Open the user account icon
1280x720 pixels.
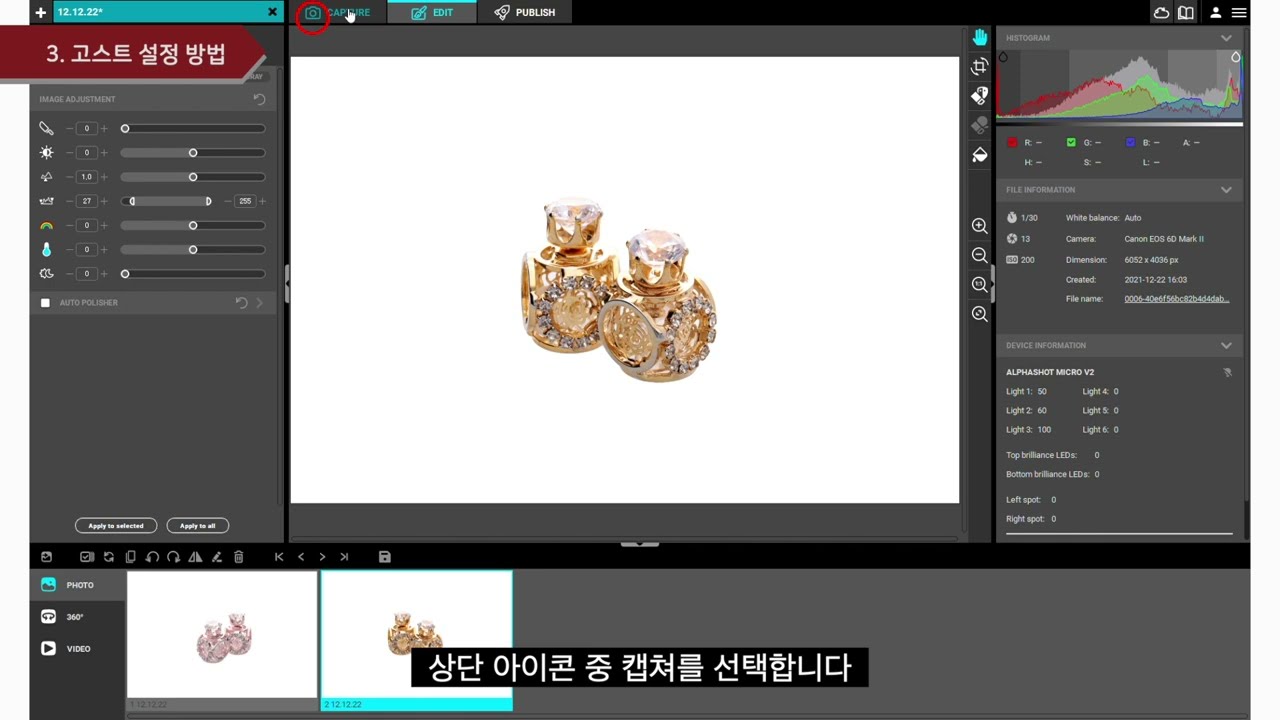[x=1216, y=12]
